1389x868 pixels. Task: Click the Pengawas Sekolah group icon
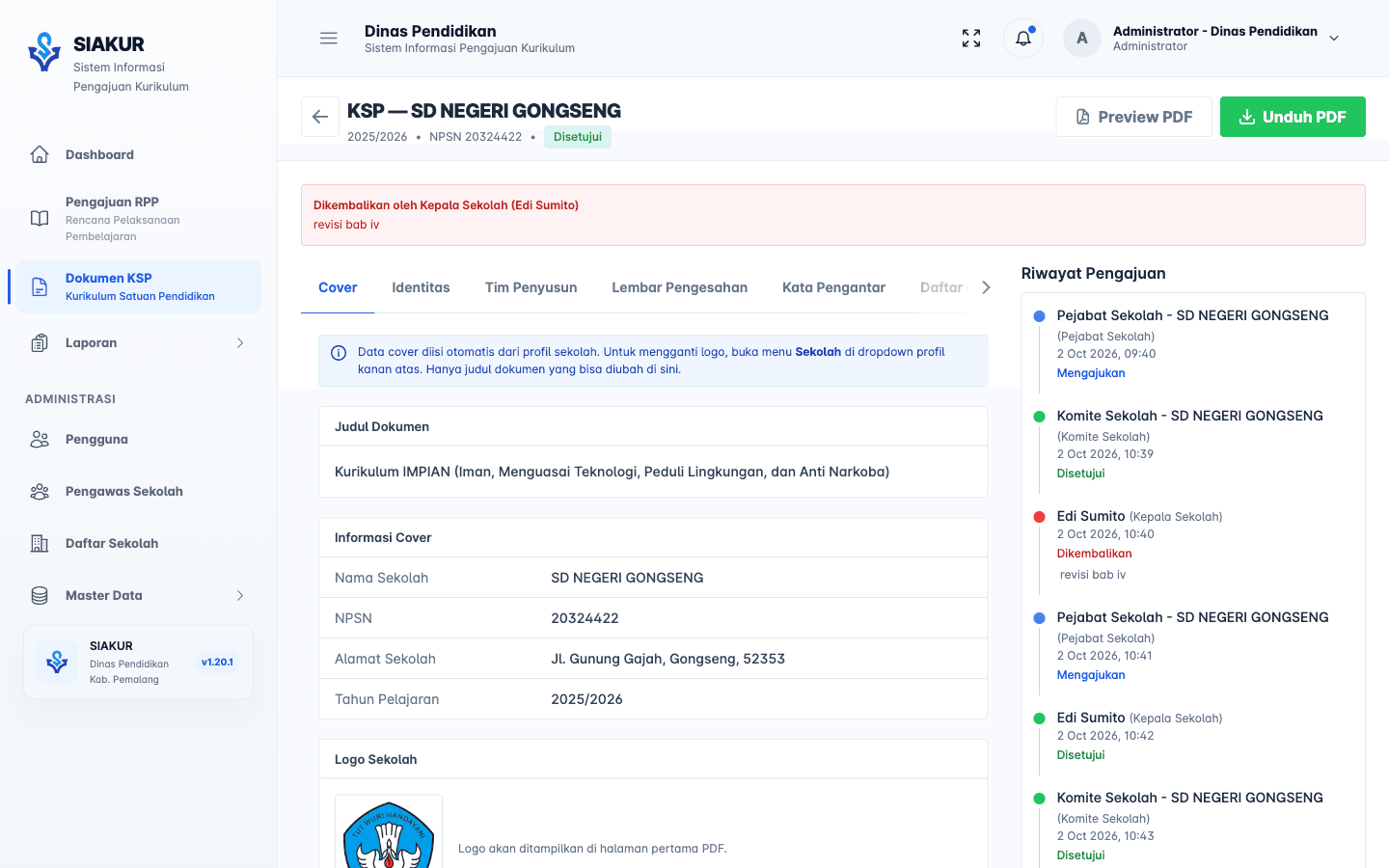(x=40, y=491)
